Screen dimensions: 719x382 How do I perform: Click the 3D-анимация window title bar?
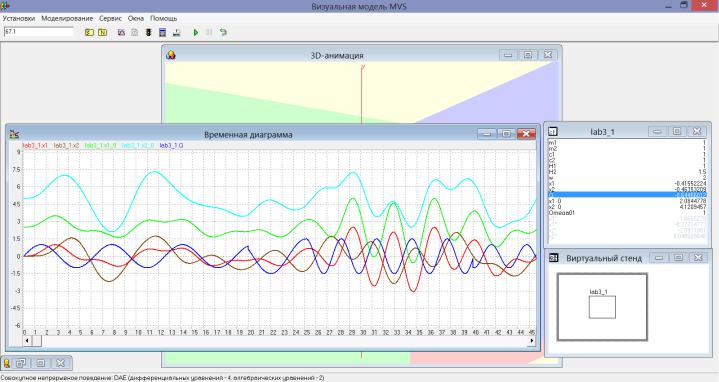click(x=337, y=55)
